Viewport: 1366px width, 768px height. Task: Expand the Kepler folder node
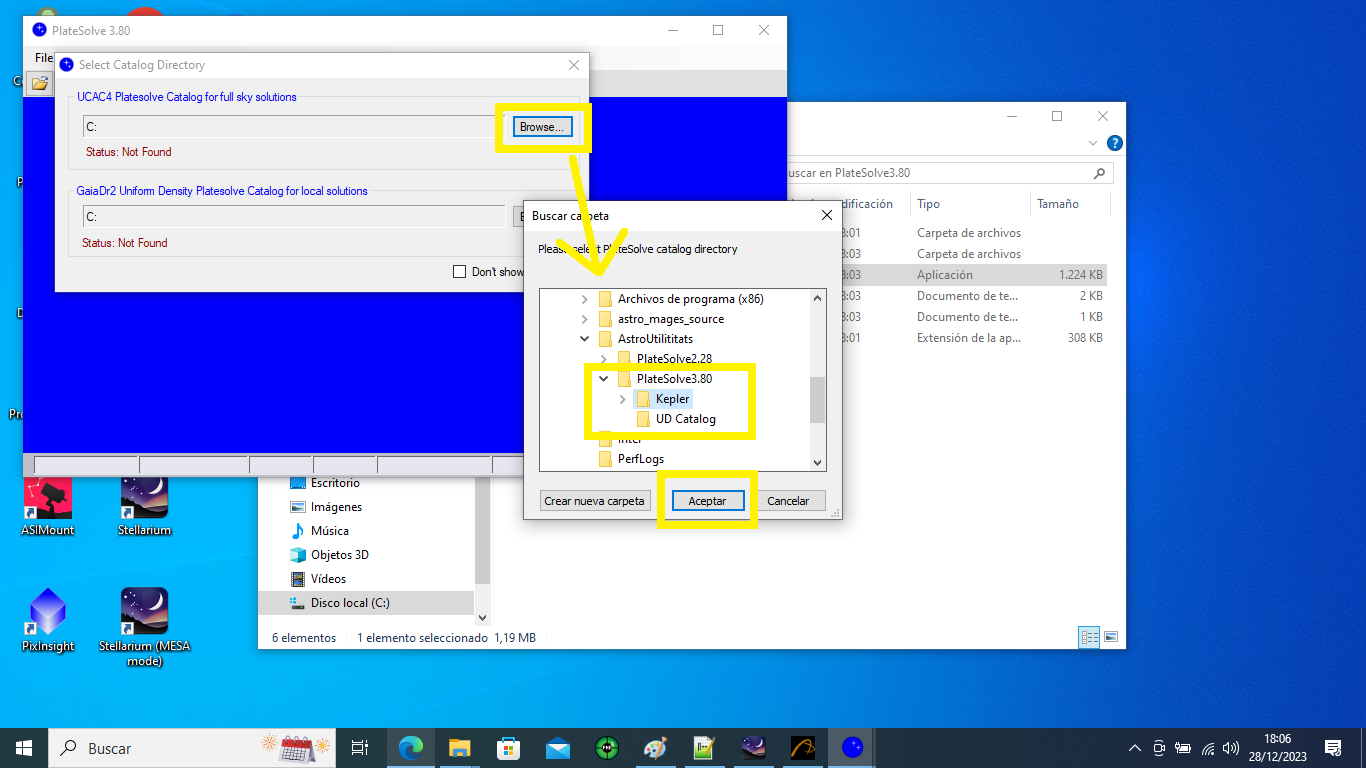[x=623, y=399]
